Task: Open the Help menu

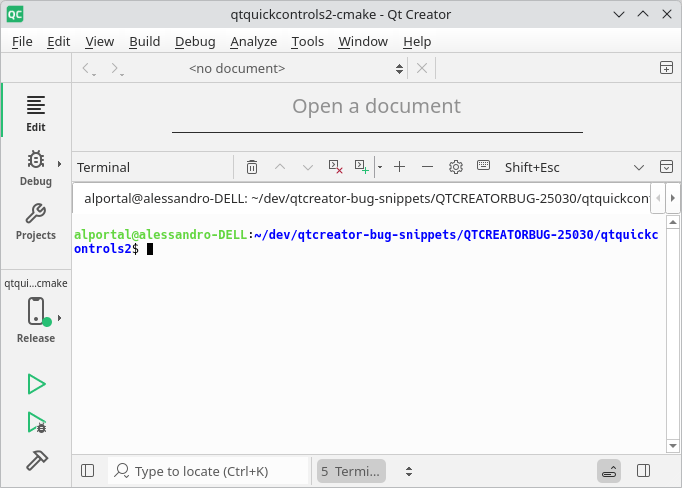Action: pyautogui.click(x=417, y=41)
